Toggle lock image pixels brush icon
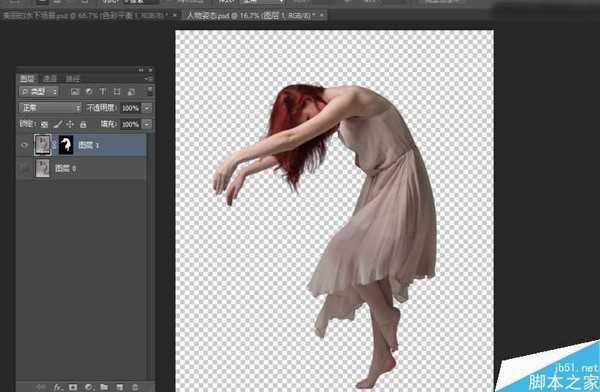This screenshot has height=392, width=600. (57, 124)
